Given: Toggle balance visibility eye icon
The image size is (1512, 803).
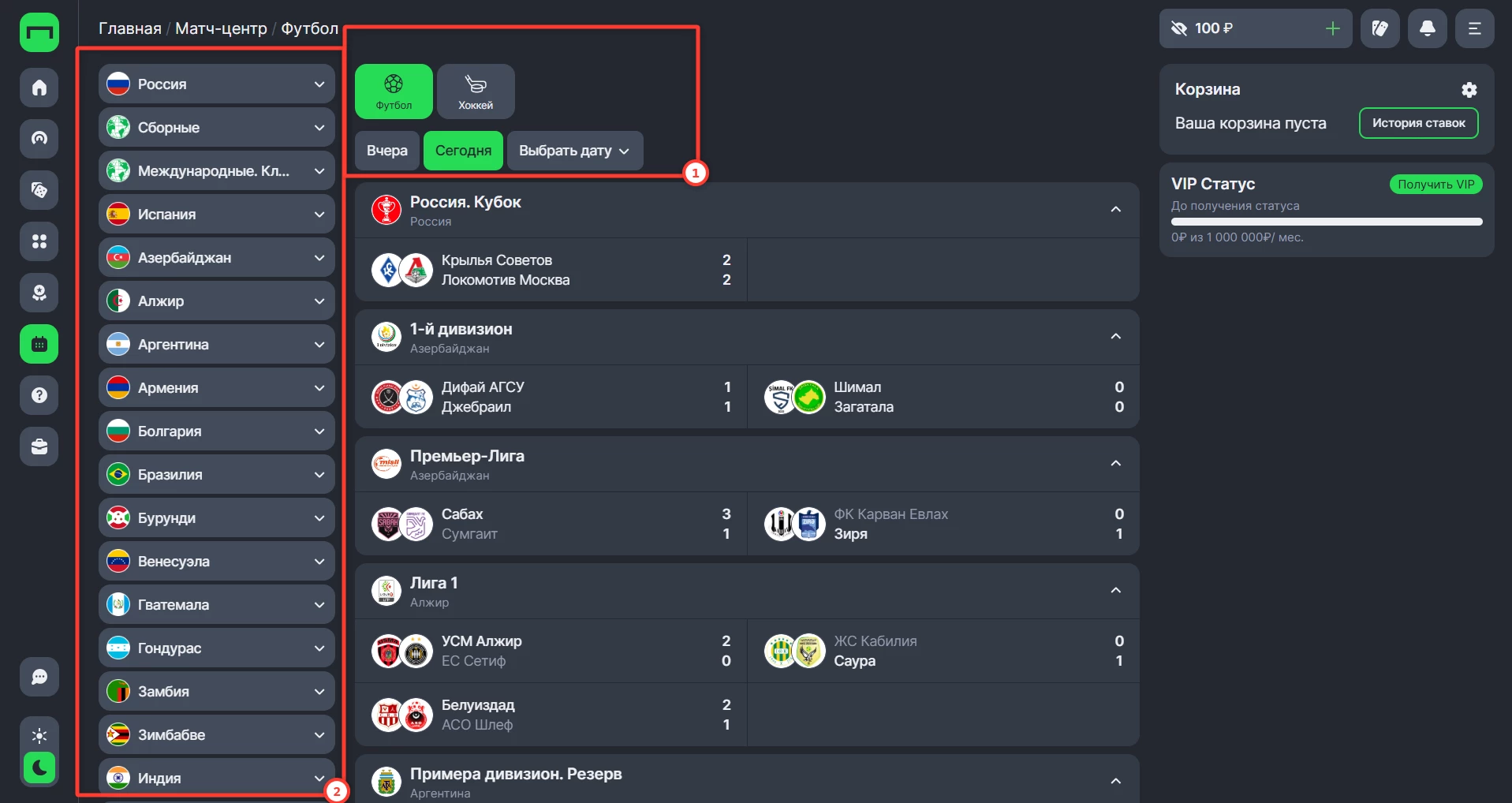Looking at the screenshot, I should point(1179,29).
